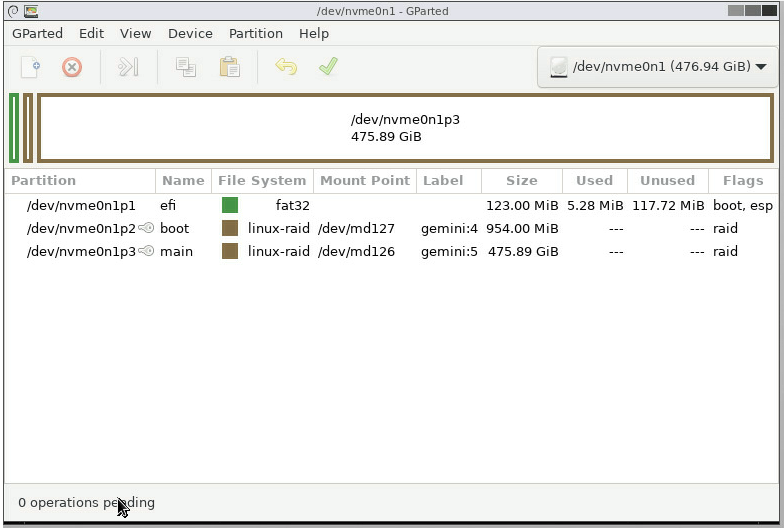Image resolution: width=784 pixels, height=528 pixels.
Task: Click mount point '/dev/md127'
Action: 356,228
